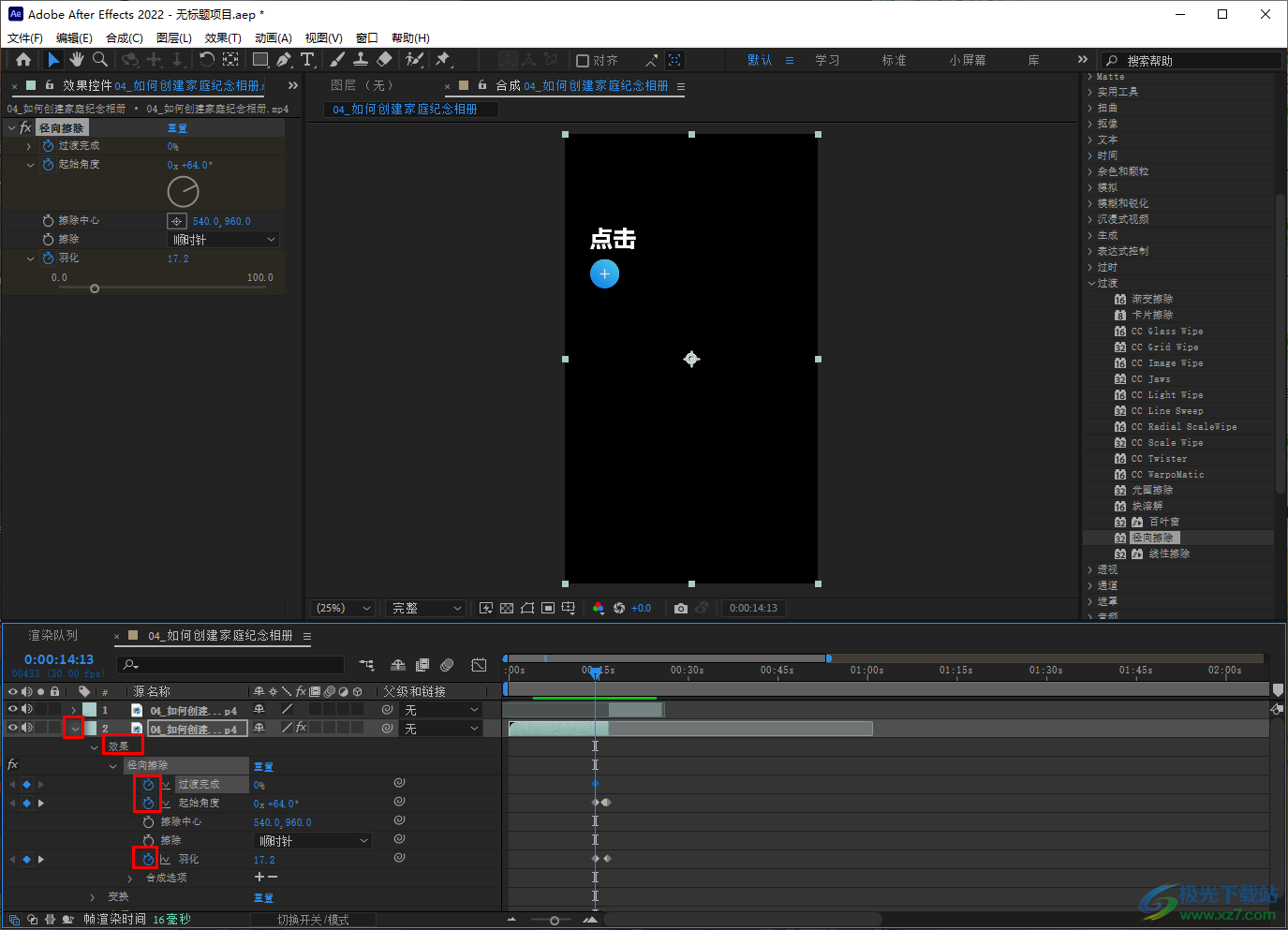Open the 合成(C) menu
This screenshot has height=930, width=1288.
click(125, 38)
